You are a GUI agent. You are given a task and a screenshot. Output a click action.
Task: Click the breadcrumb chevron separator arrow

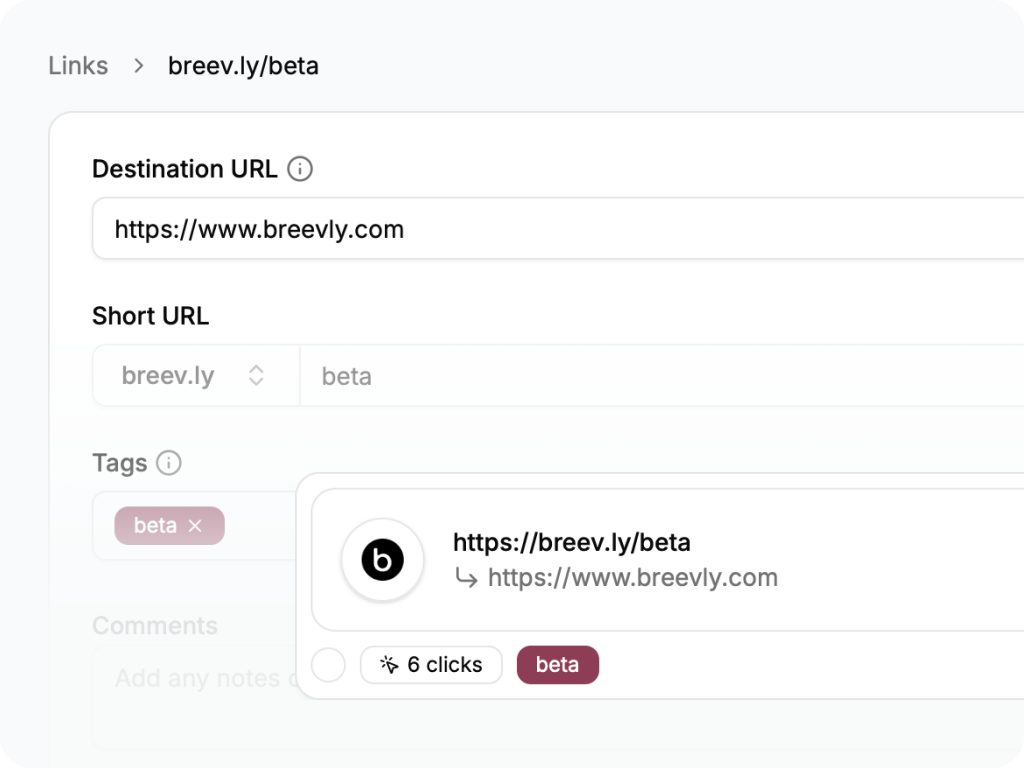pos(139,66)
